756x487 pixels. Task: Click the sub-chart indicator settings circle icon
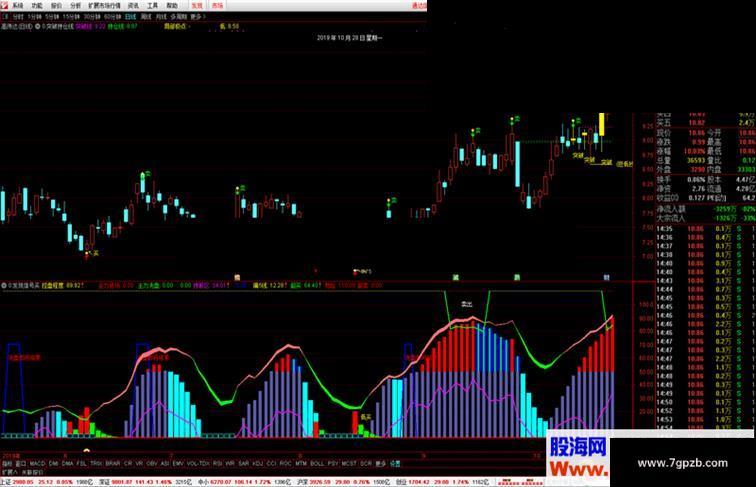pos(3,285)
